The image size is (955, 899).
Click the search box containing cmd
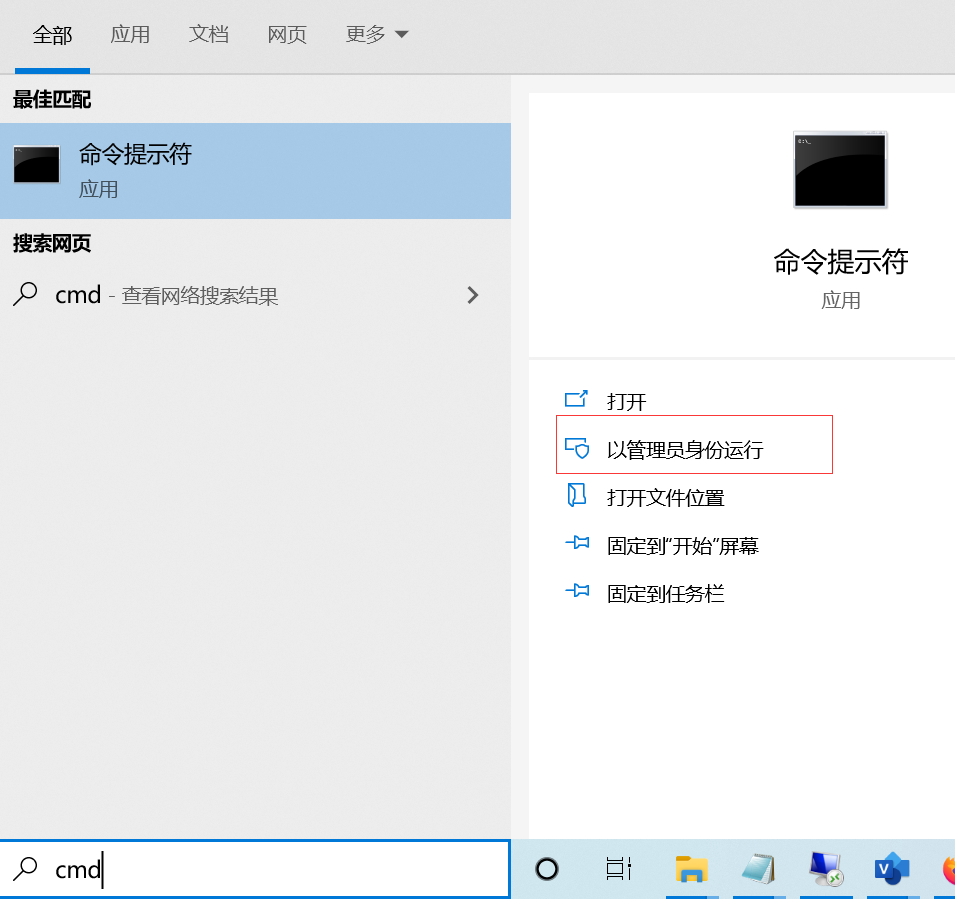point(255,869)
